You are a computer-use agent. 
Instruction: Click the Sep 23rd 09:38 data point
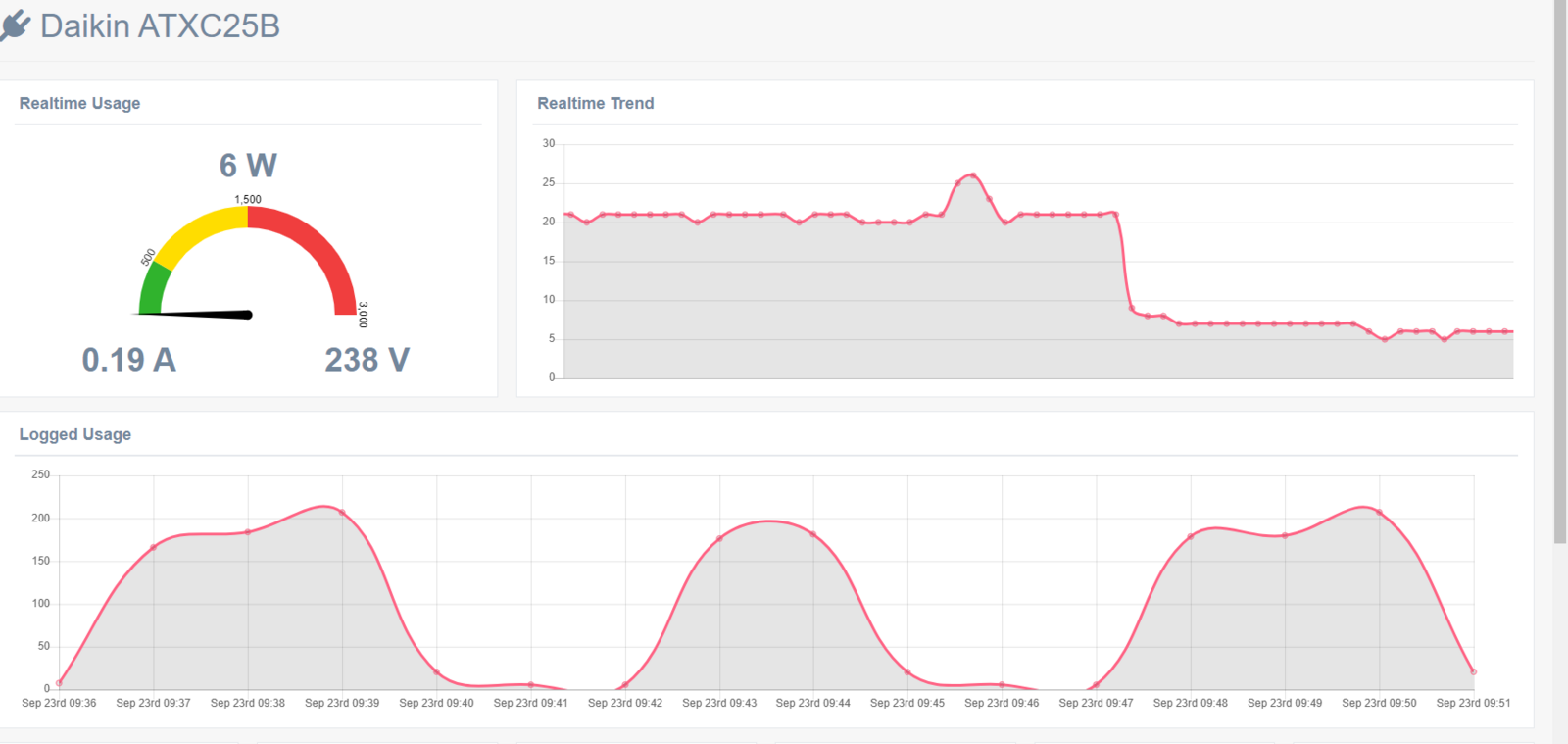(248, 532)
